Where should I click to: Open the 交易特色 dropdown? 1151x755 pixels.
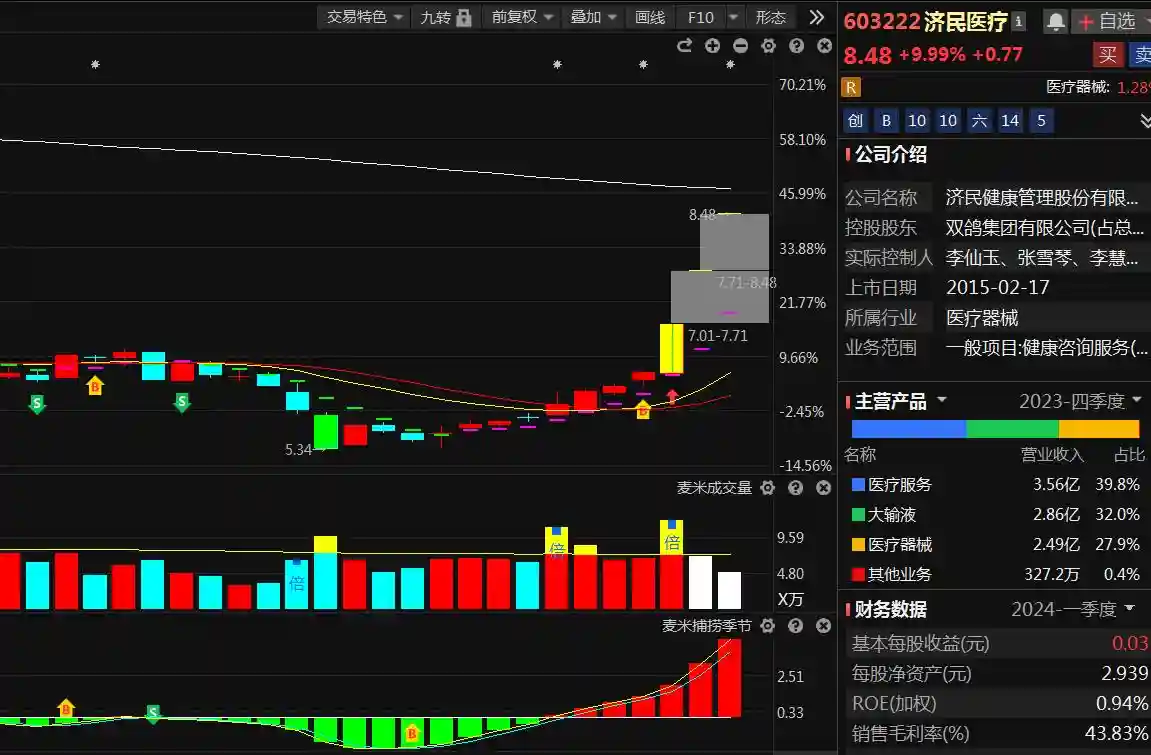point(365,17)
